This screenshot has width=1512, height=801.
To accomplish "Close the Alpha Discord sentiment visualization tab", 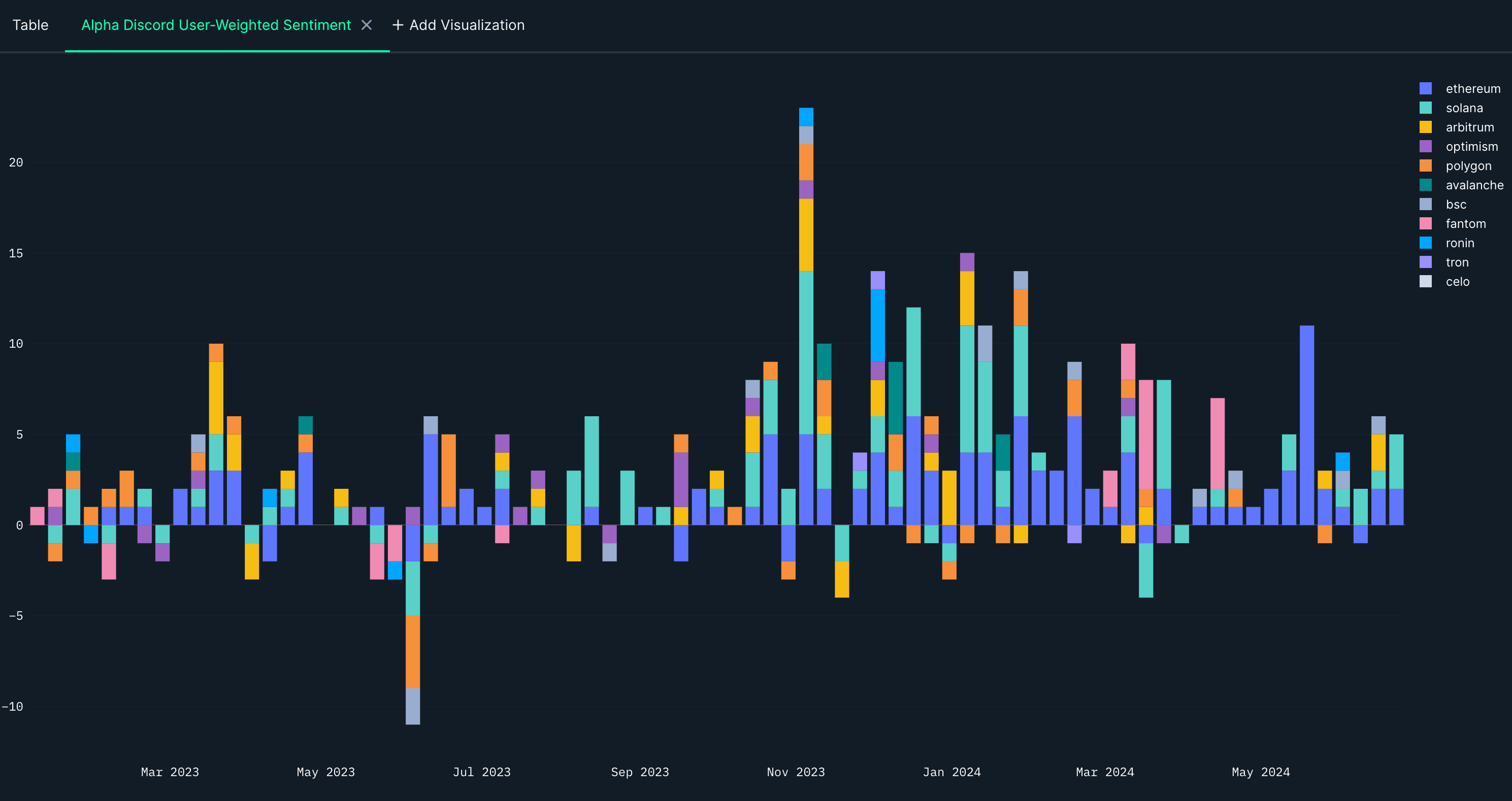I will (x=366, y=25).
